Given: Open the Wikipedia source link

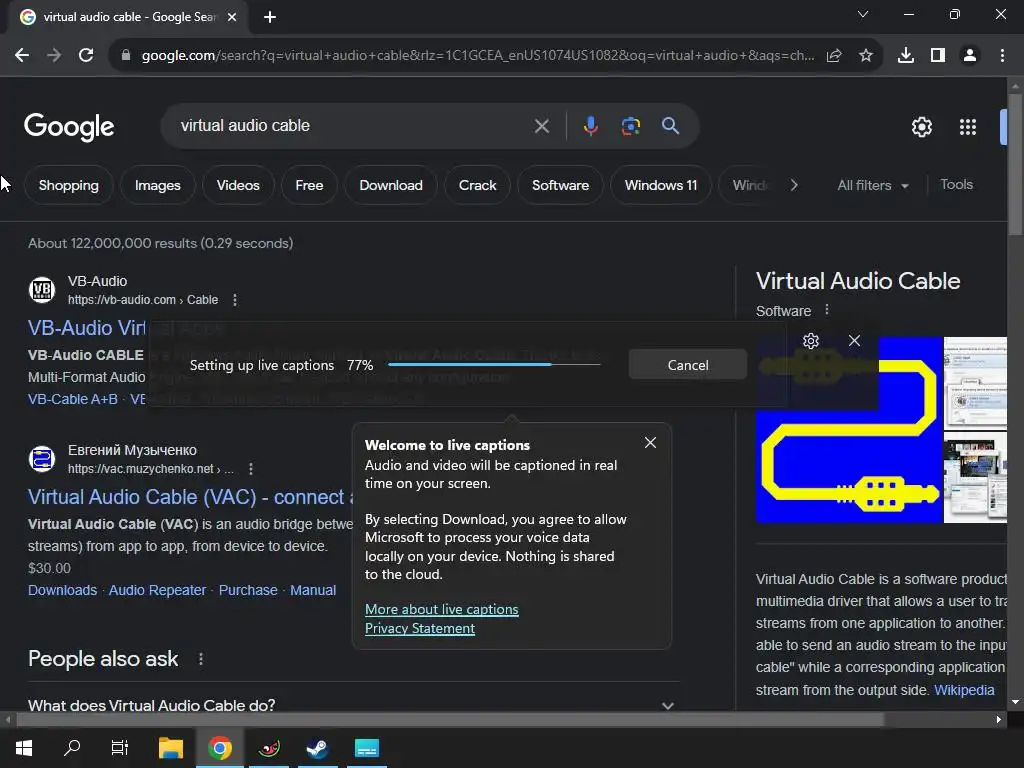Looking at the screenshot, I should click(x=964, y=690).
